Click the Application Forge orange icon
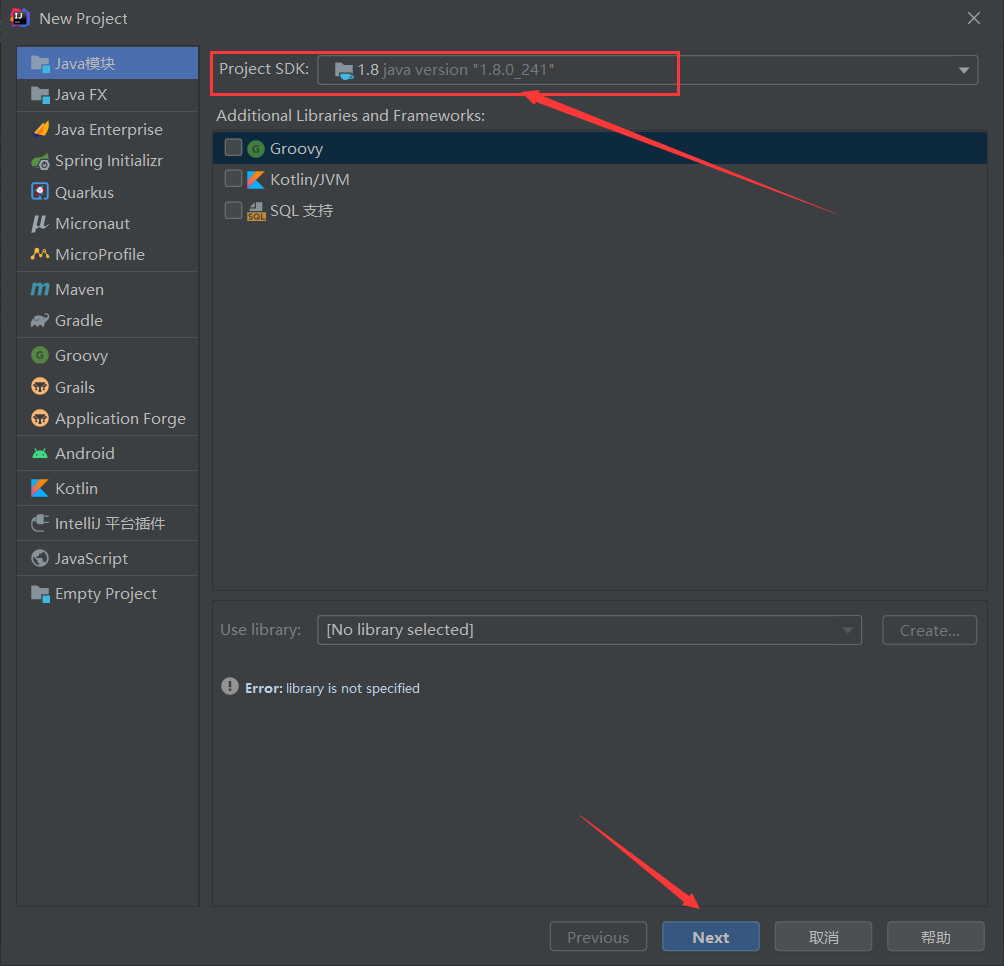The height and width of the screenshot is (966, 1004). 40,418
